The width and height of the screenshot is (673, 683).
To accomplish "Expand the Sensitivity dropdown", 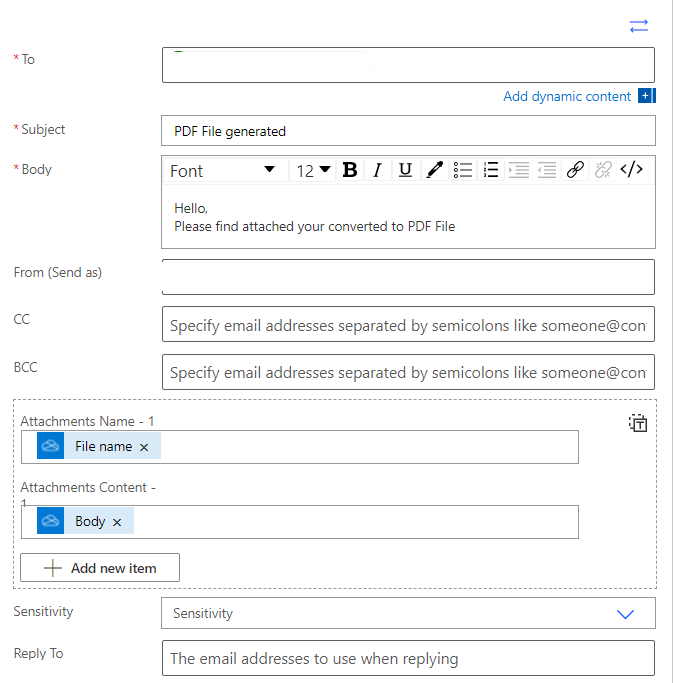I will pos(625,614).
